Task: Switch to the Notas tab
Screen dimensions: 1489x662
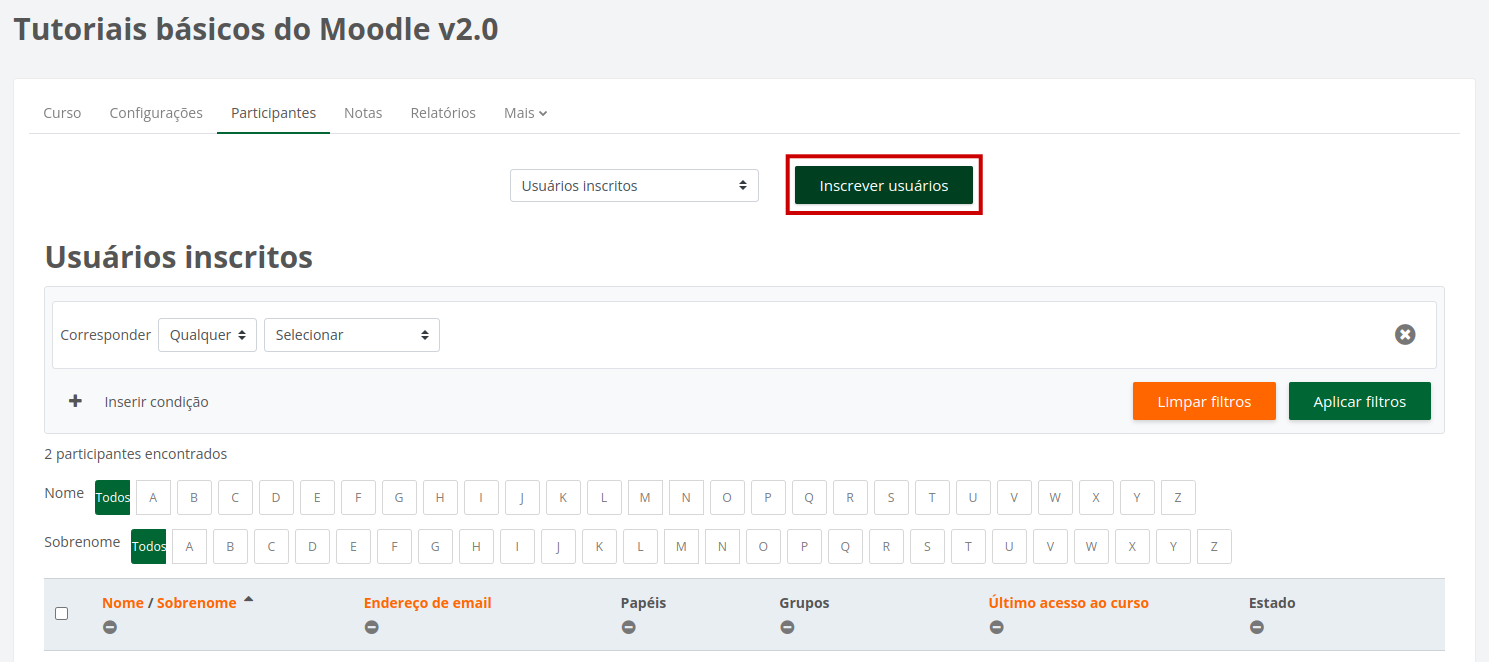Action: [363, 113]
